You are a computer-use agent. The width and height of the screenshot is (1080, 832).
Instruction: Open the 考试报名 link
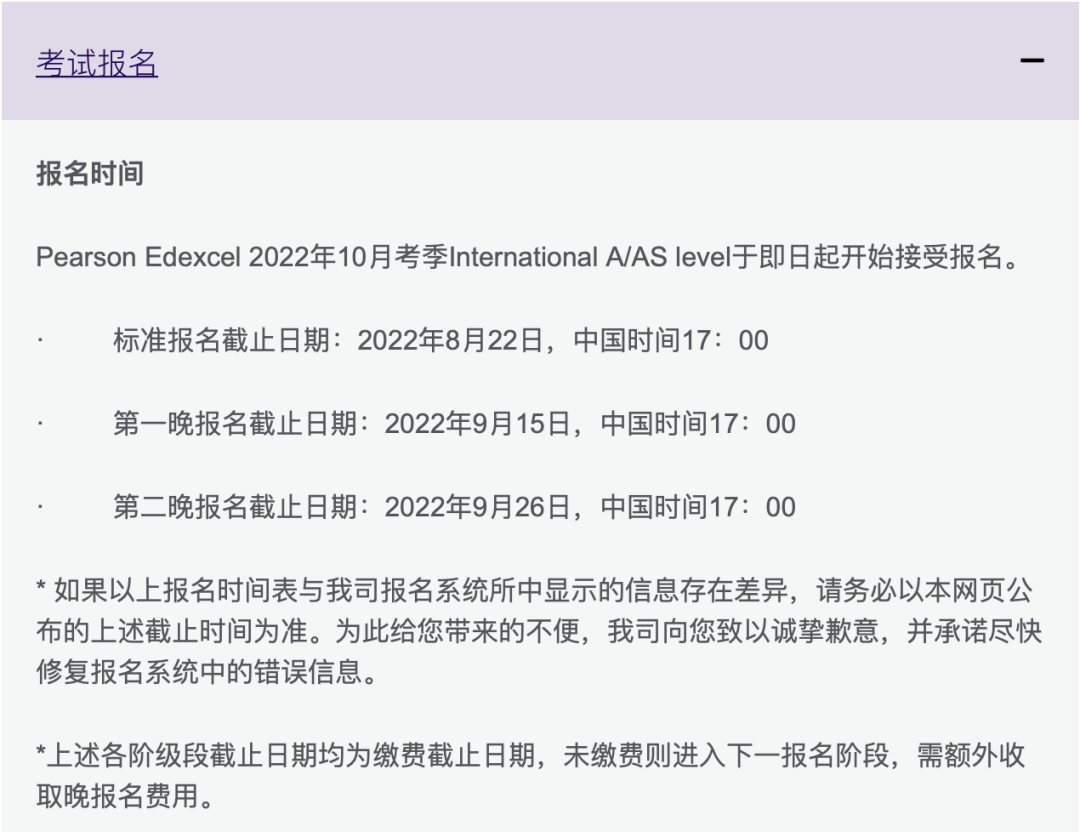click(96, 63)
